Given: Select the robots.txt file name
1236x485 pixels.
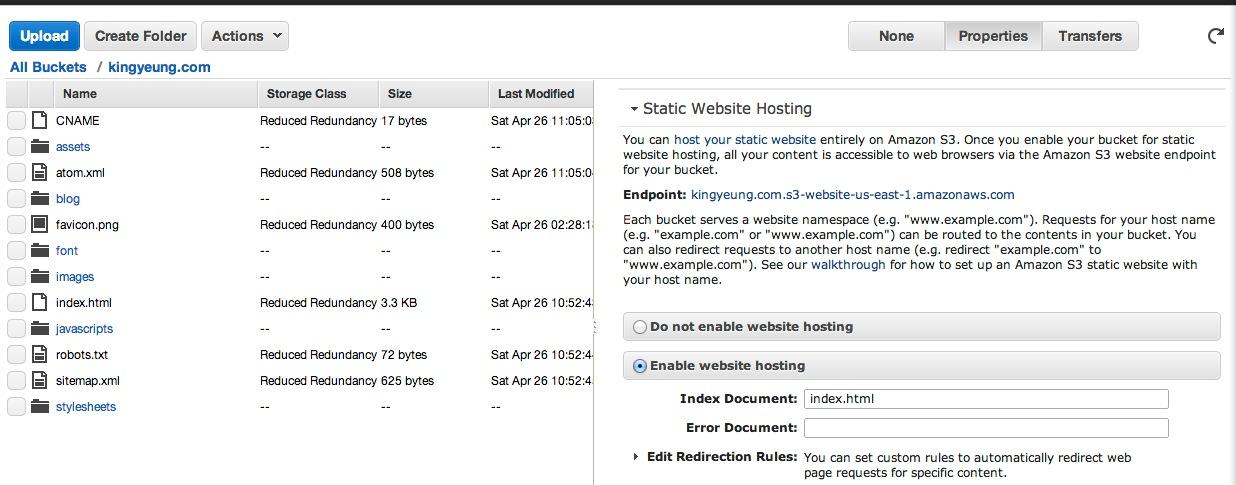Looking at the screenshot, I should 82,355.
